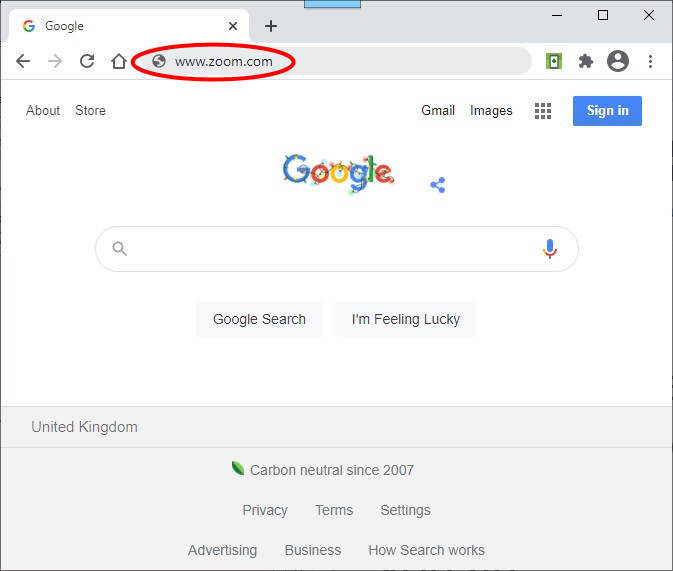Start voice search with microphone

point(549,249)
